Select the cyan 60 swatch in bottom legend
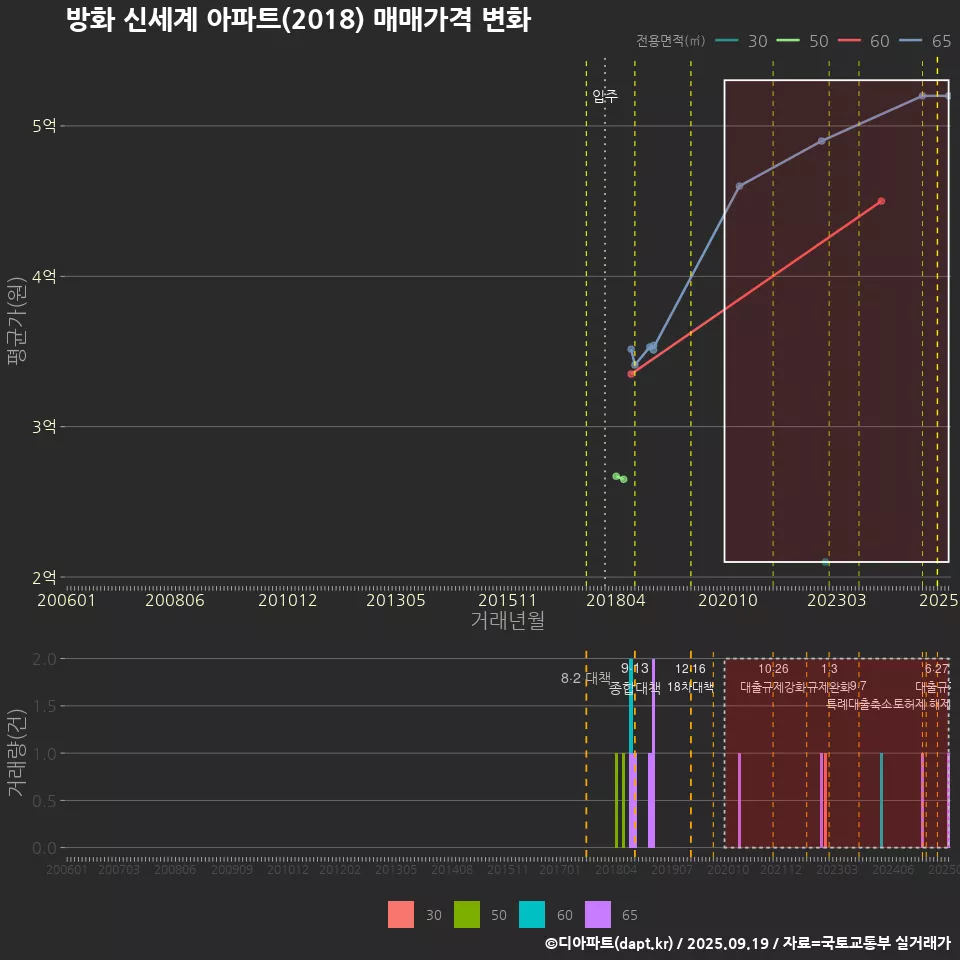 tap(533, 914)
